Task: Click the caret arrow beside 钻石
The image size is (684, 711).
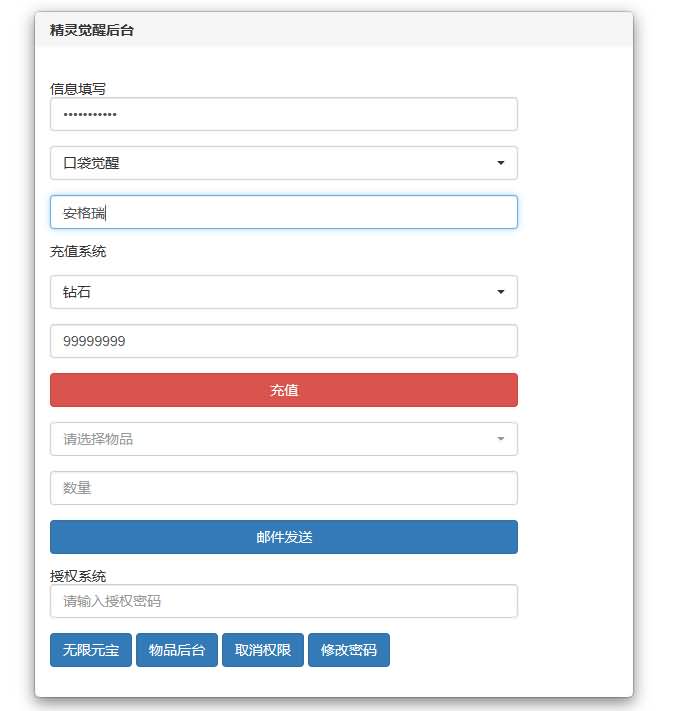Action: 500,292
